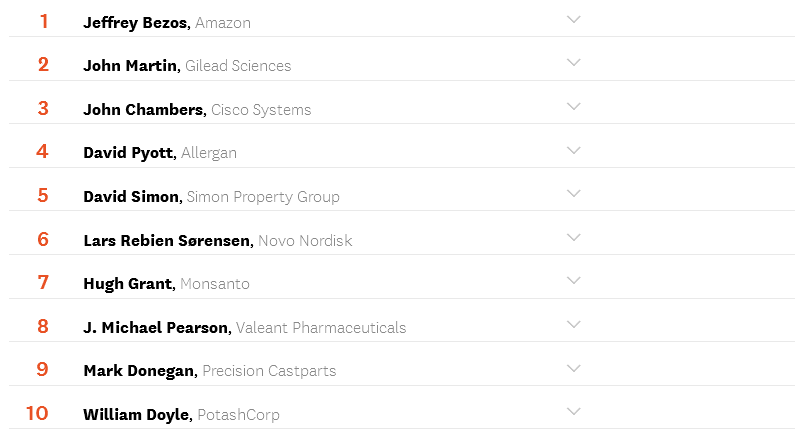The height and width of the screenshot is (446, 795).
Task: Click the name J. Michael Pearson
Action: [x=157, y=328]
